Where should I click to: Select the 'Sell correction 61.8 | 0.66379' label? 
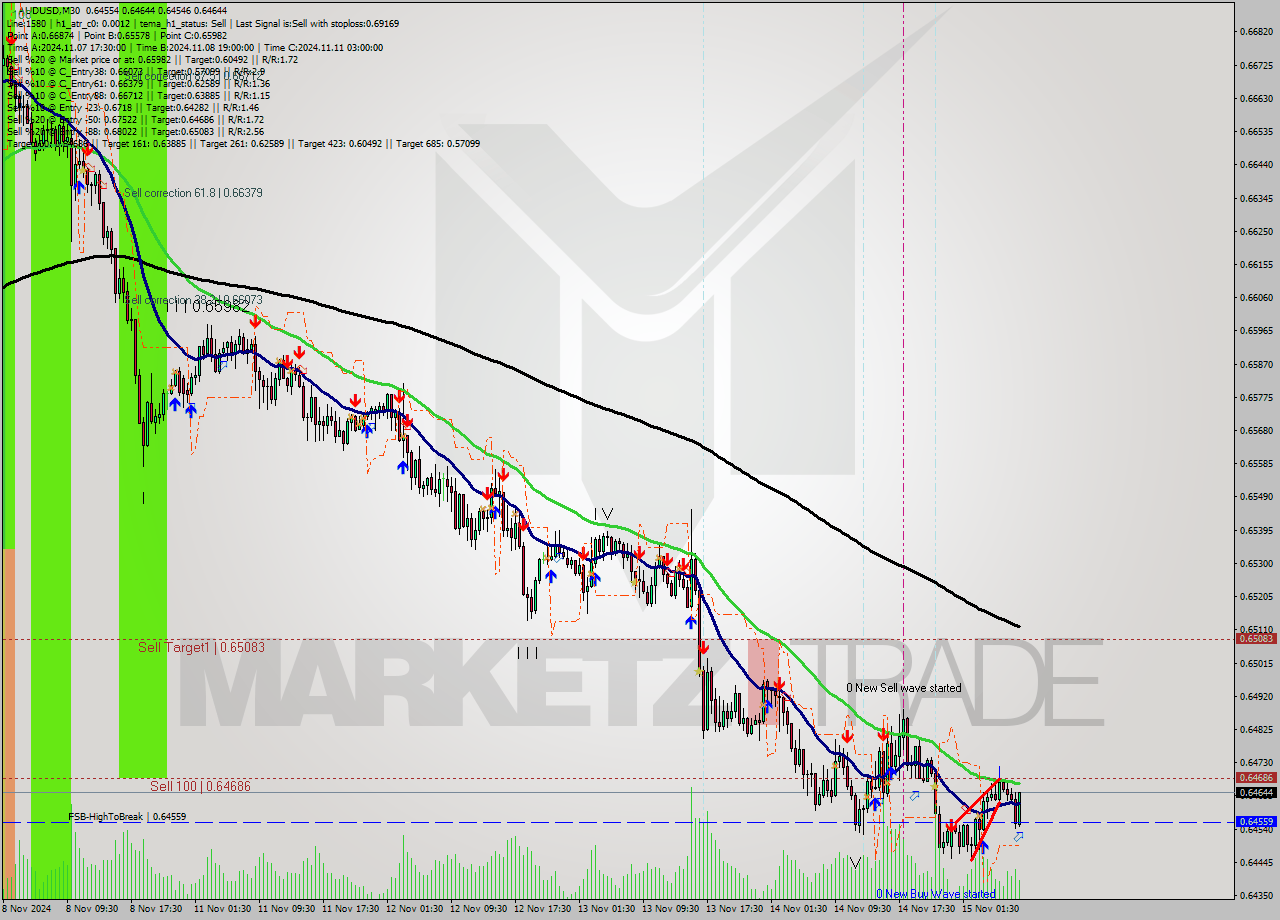(193, 193)
